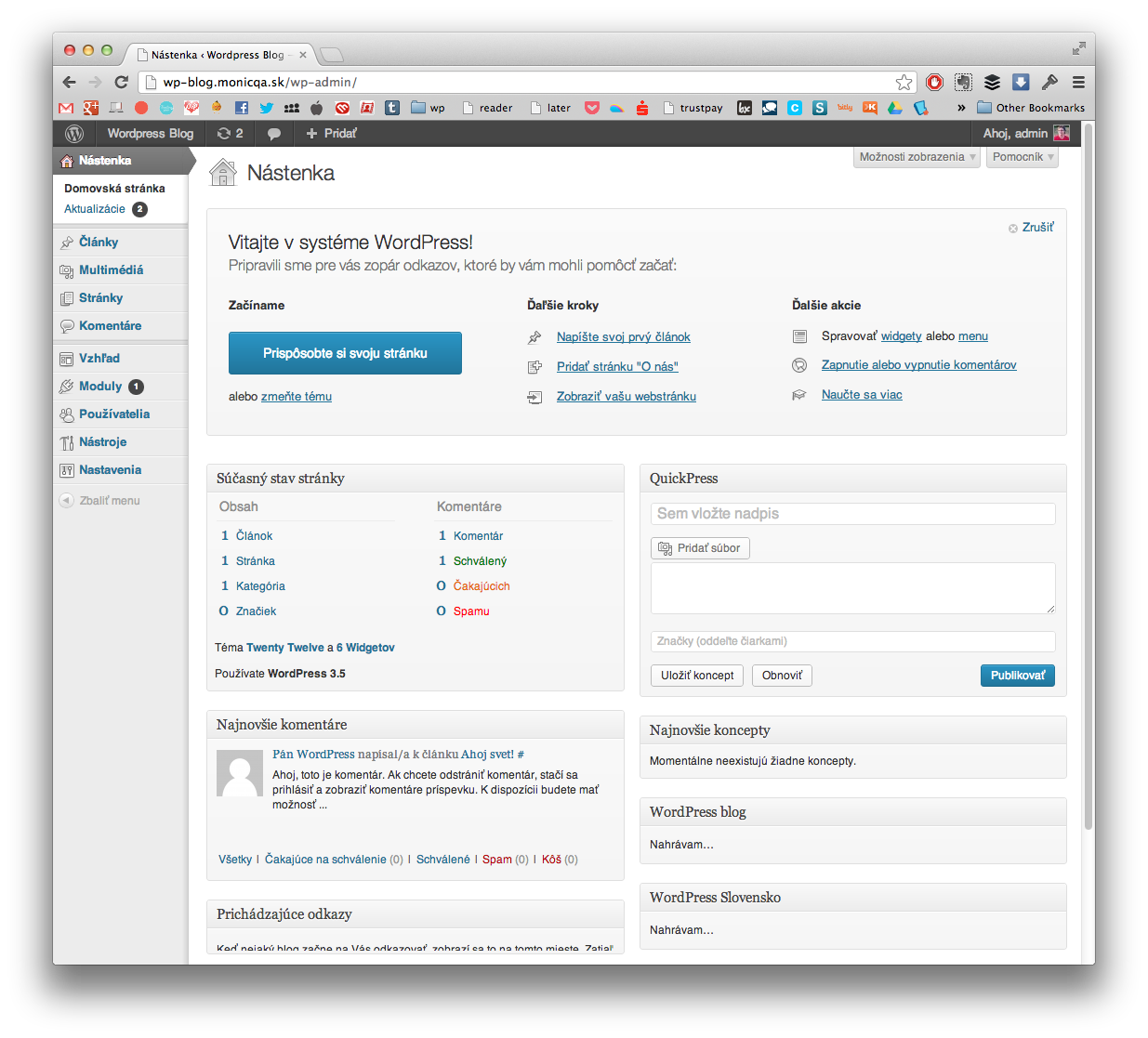1148x1038 pixels.
Task: Click the house icon beside Nástenka heading
Action: 223,172
